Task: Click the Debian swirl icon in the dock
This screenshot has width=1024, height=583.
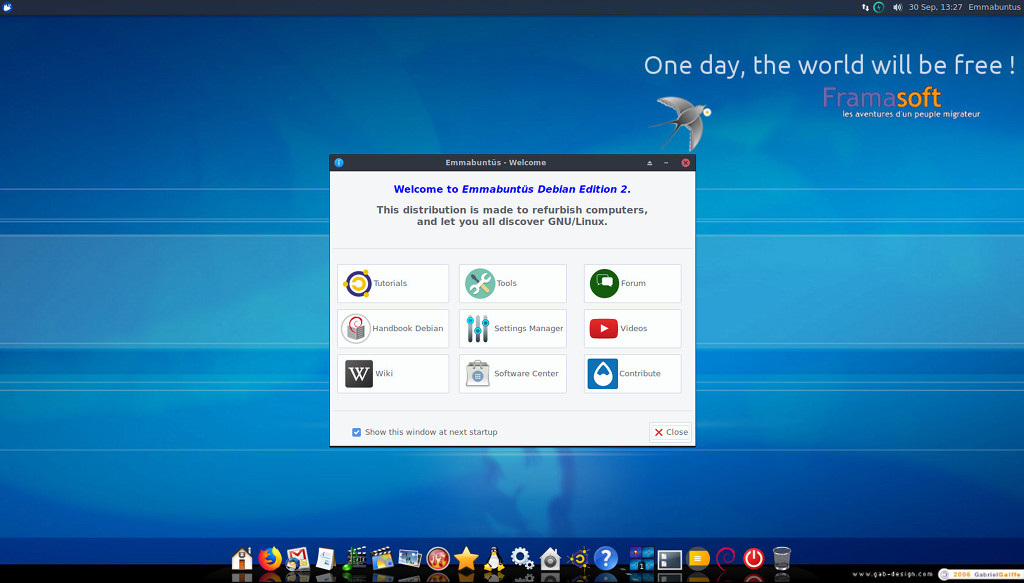Action: pyautogui.click(x=726, y=559)
